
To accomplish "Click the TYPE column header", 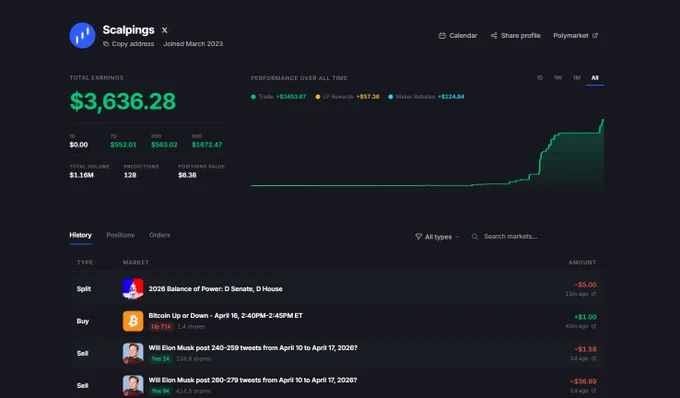I will [x=85, y=262].
